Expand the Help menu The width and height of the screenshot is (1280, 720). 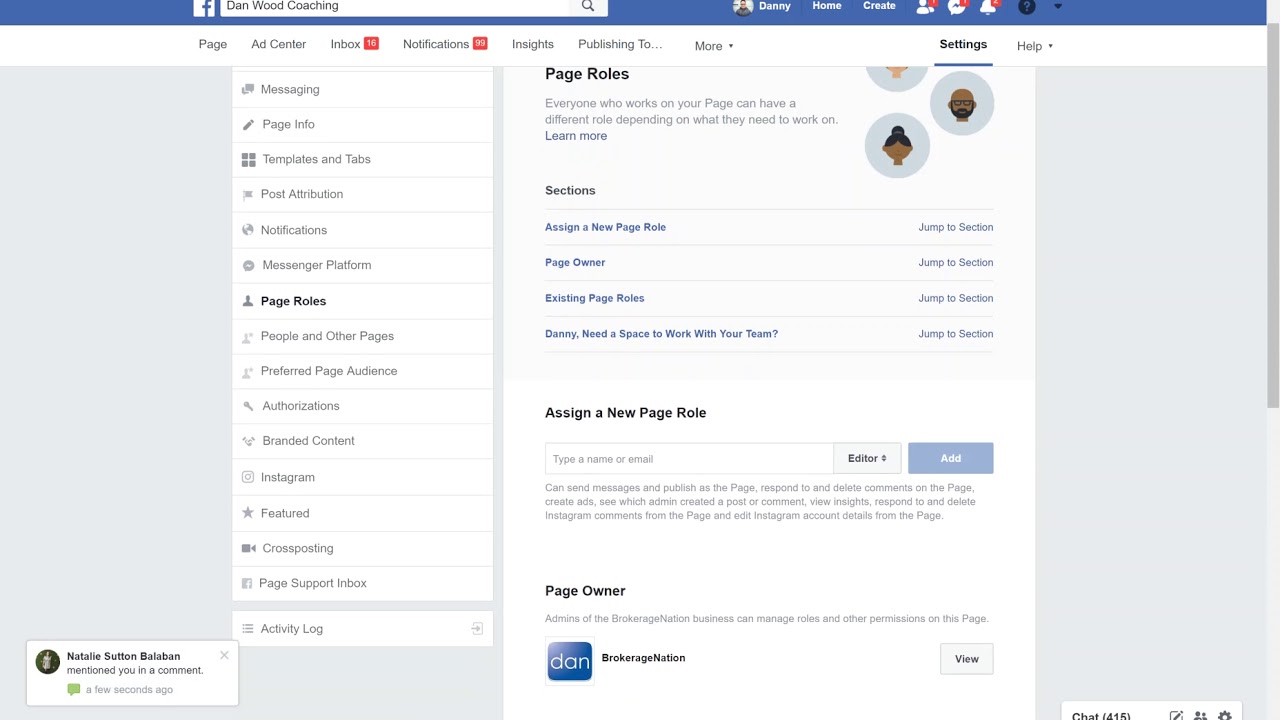(1035, 46)
